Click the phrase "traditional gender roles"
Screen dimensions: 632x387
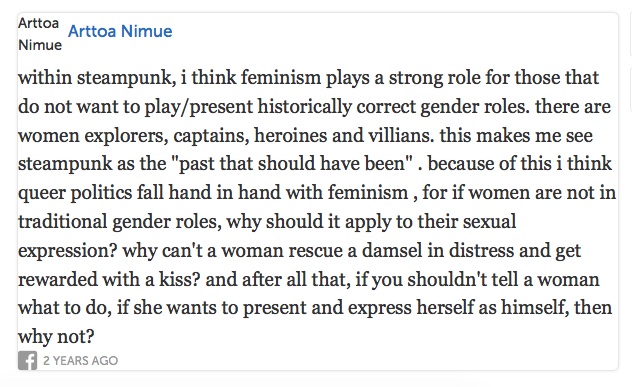point(119,221)
